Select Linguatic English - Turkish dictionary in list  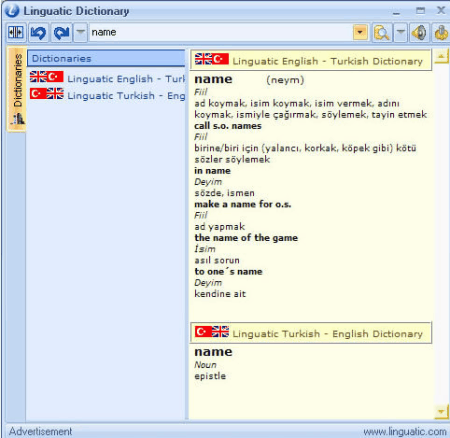[107, 78]
